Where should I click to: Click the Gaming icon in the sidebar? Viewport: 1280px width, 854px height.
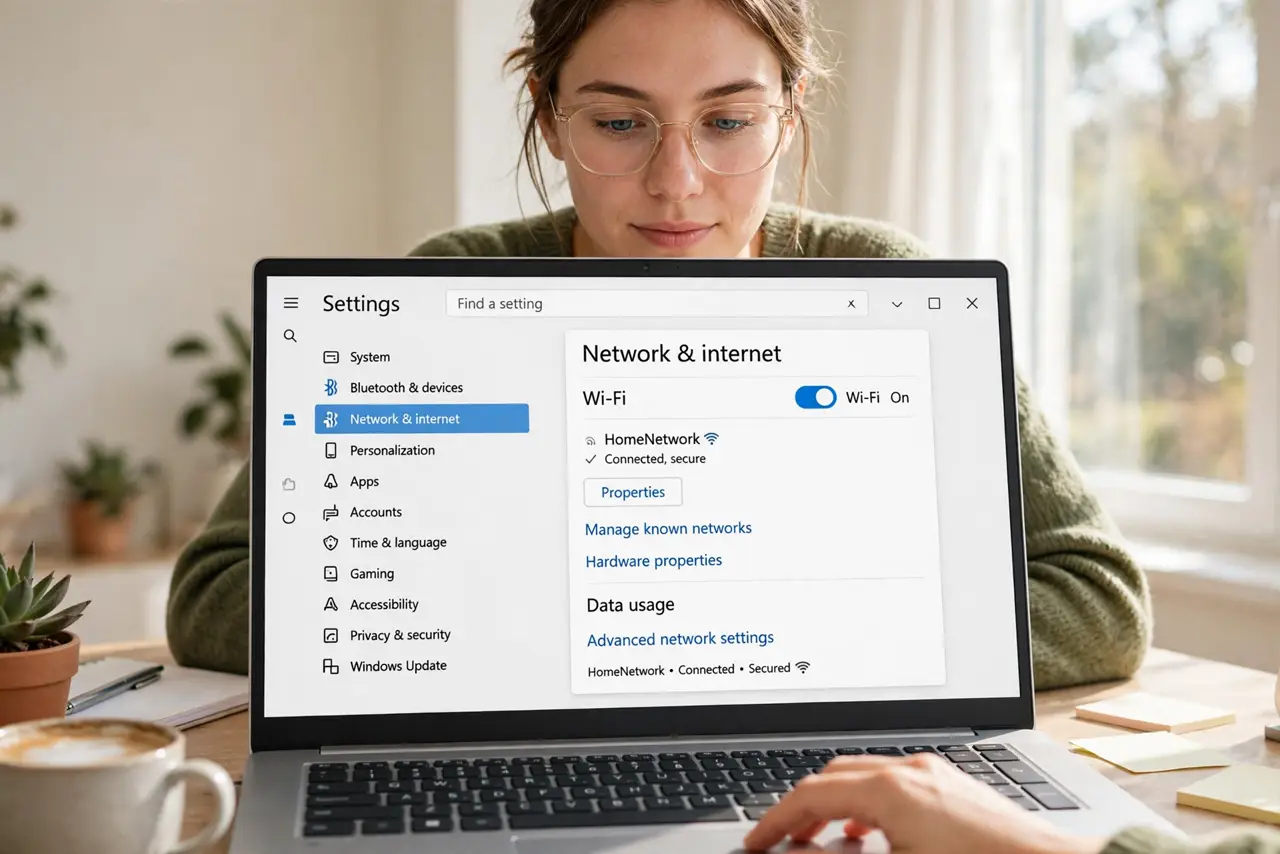click(x=331, y=574)
